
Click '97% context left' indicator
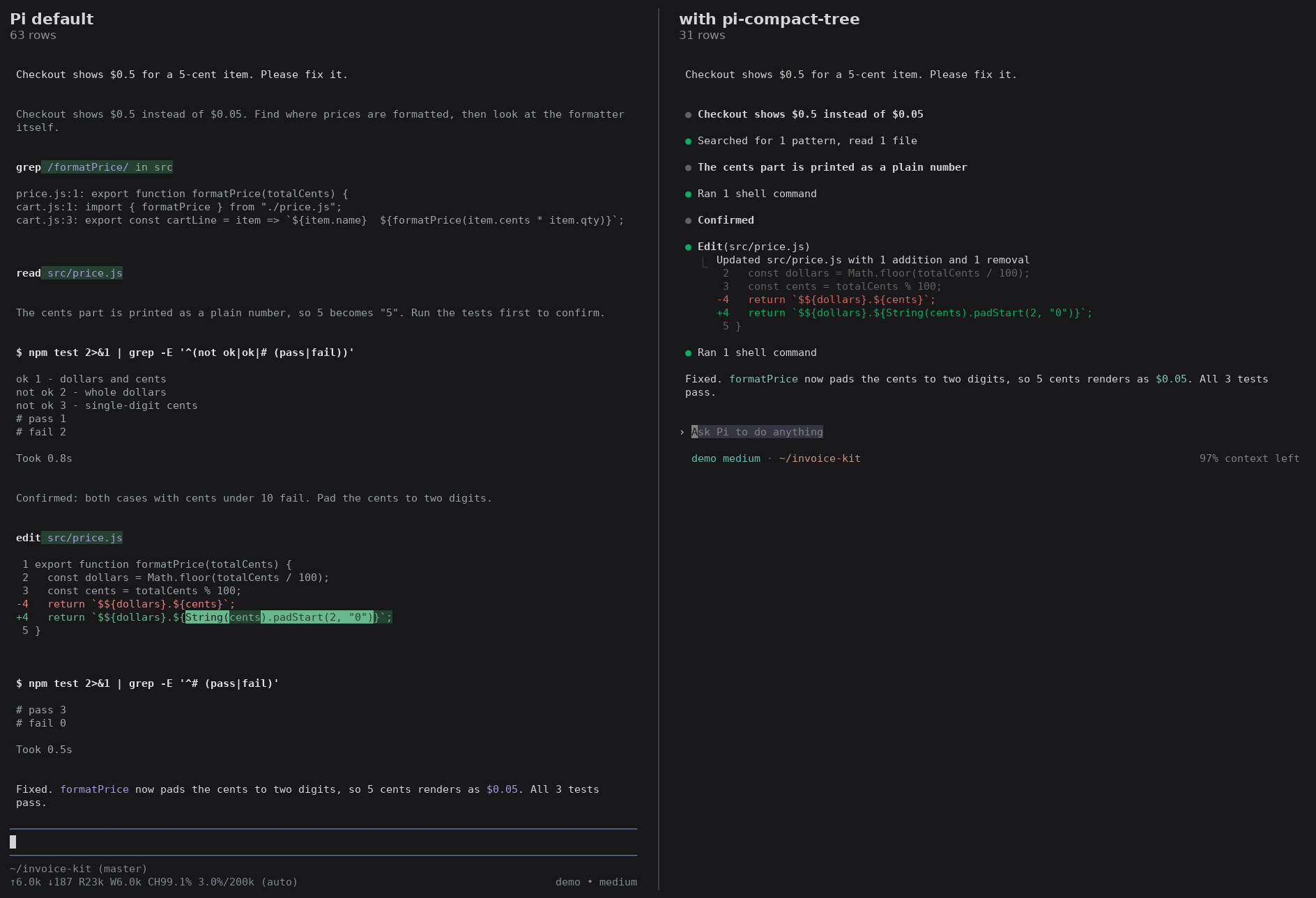(1249, 458)
